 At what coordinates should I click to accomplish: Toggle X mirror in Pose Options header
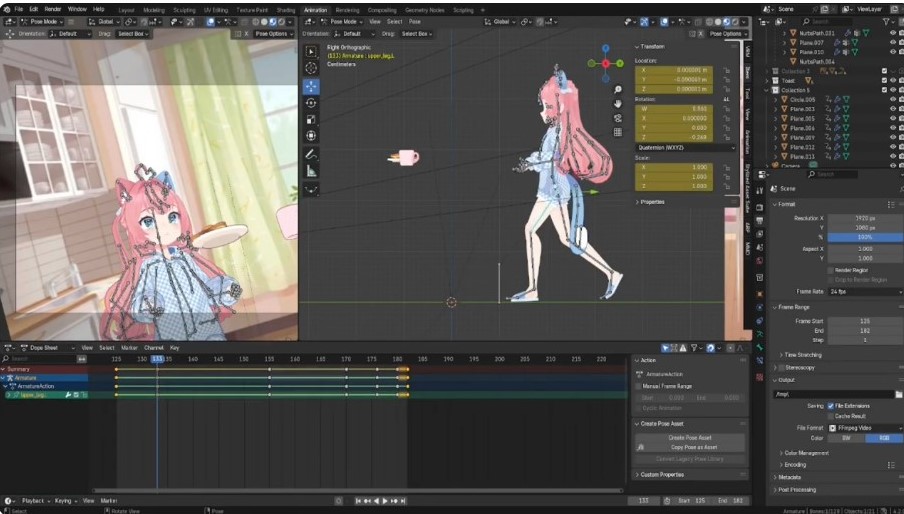pyautogui.click(x=701, y=34)
